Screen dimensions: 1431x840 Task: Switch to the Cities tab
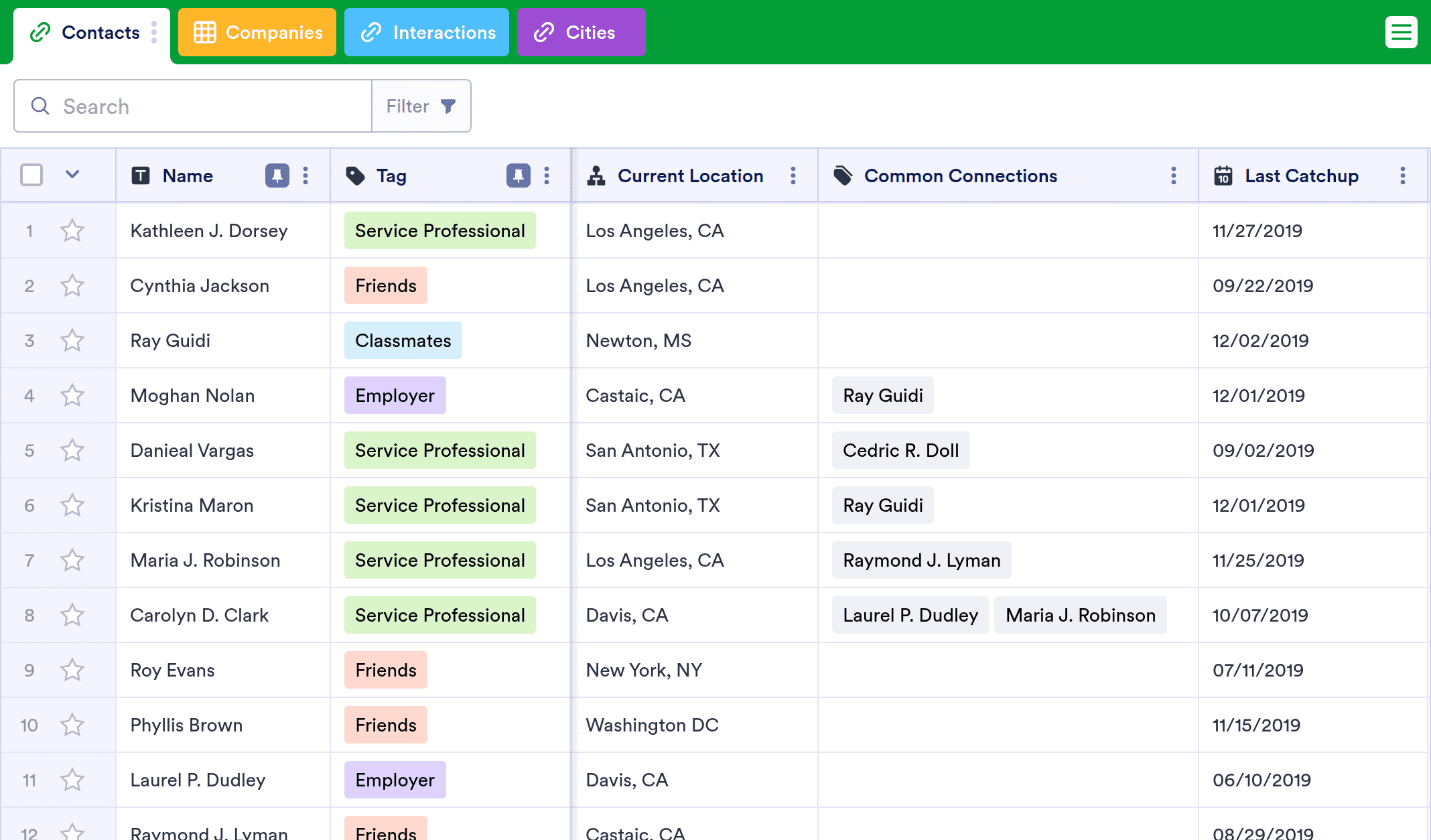tap(582, 32)
